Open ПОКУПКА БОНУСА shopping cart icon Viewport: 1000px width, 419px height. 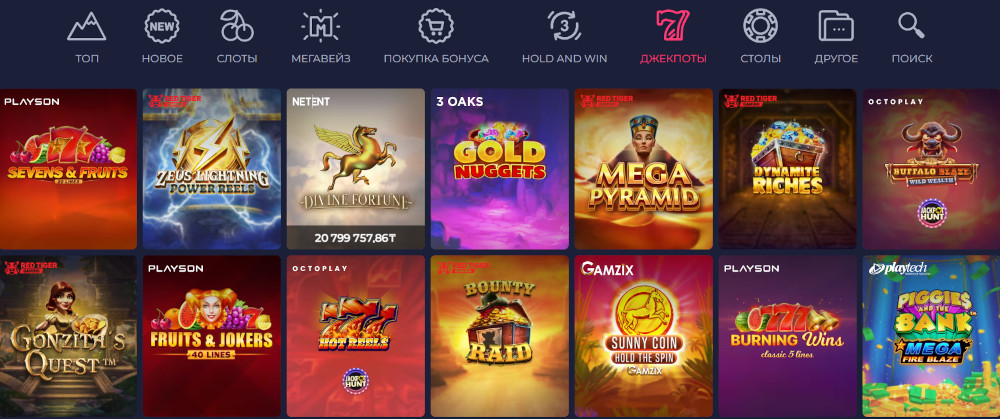pyautogui.click(x=436, y=27)
